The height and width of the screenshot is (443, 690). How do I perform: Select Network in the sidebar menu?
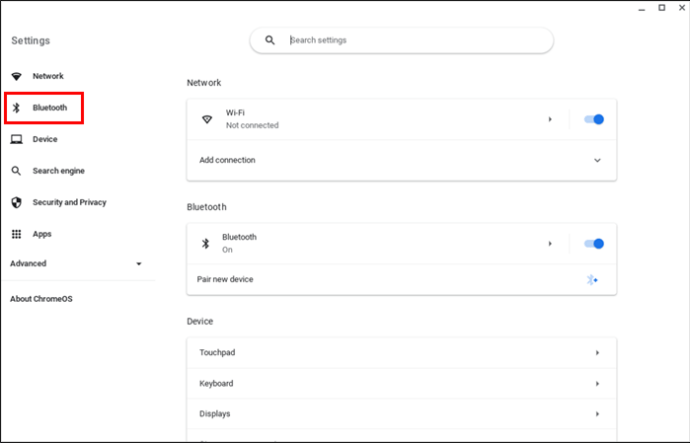pyautogui.click(x=48, y=76)
